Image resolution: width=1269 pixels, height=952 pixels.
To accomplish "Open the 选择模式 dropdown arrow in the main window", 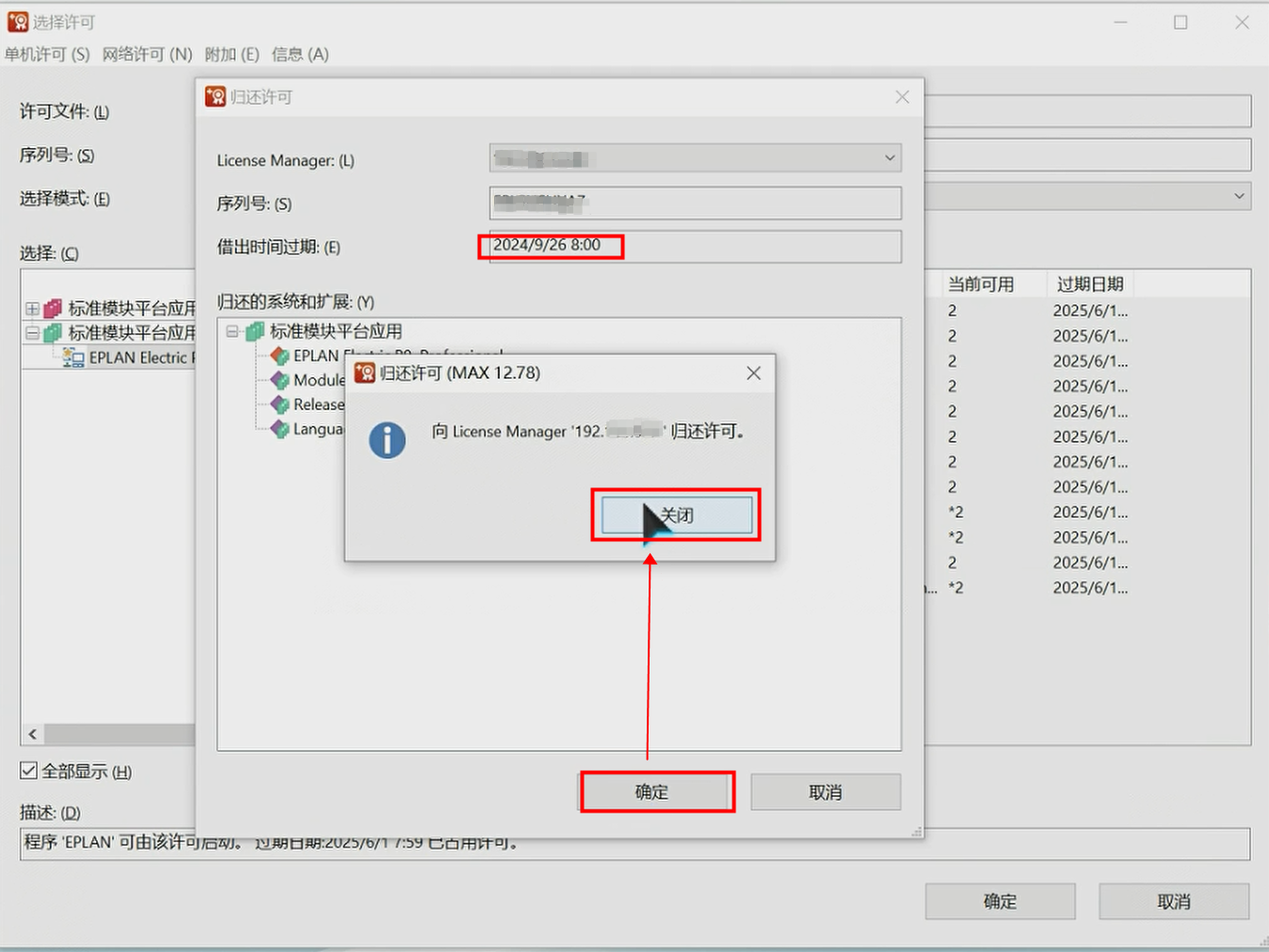I will 1239,196.
